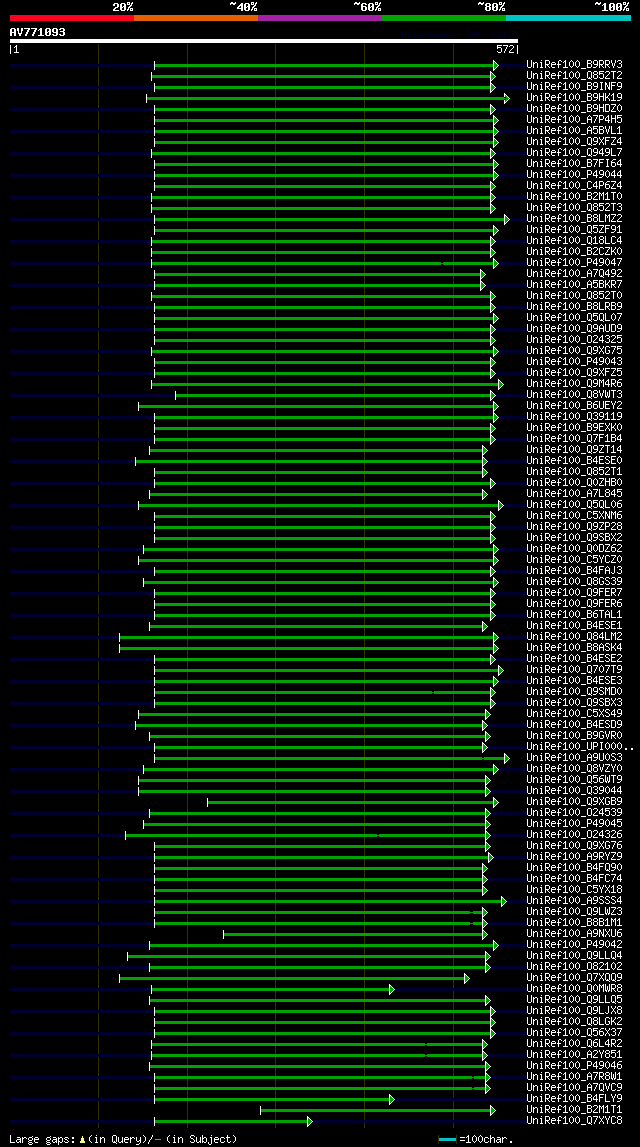Click hit UniRef100_B8LMZ2
640x1147 pixels.
point(574,219)
